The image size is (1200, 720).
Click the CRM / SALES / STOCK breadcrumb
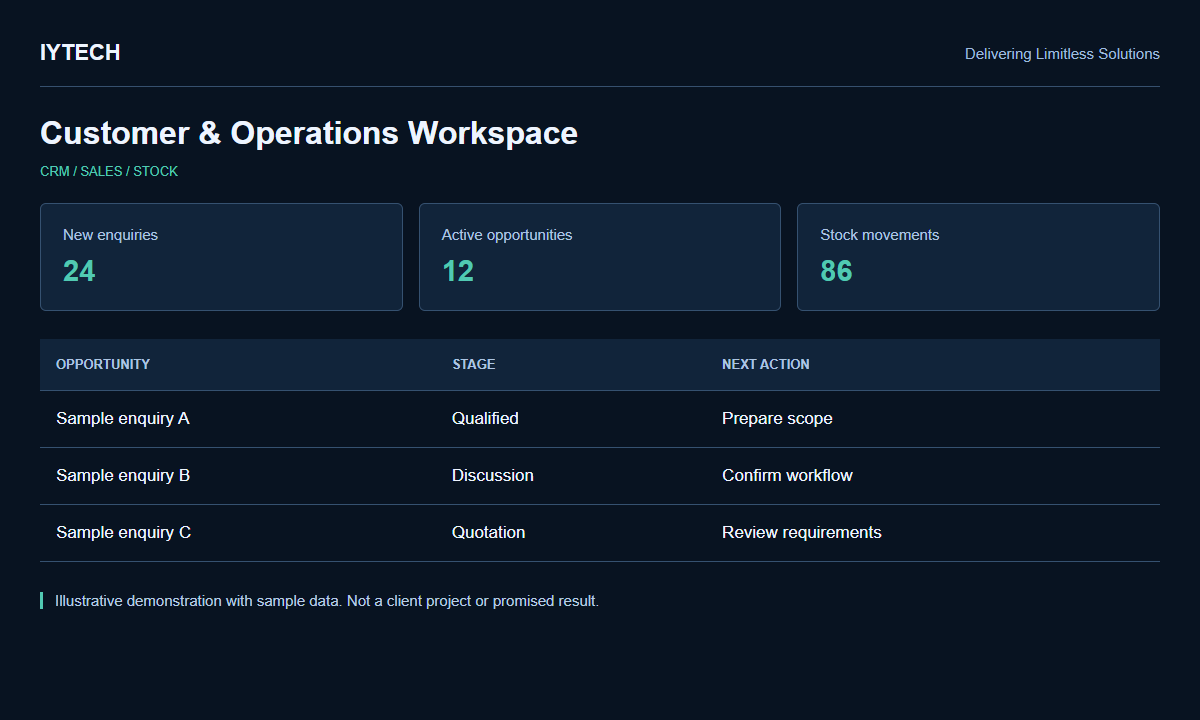coord(109,171)
